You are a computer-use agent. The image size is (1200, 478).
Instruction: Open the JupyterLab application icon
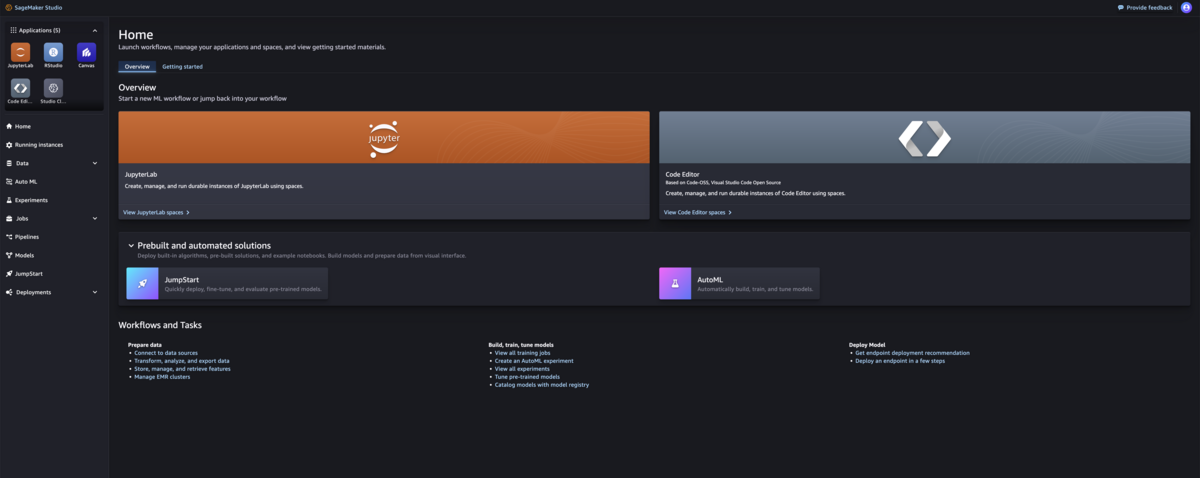[x=20, y=52]
